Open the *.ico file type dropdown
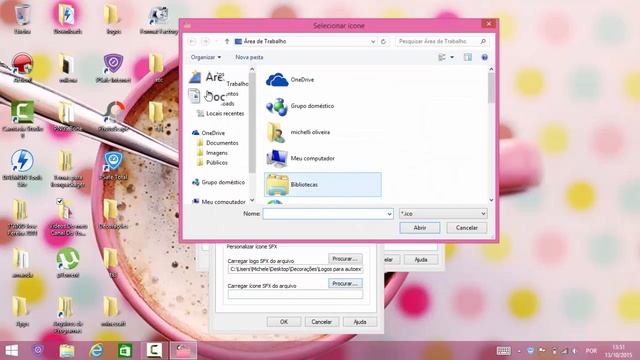 coord(443,213)
